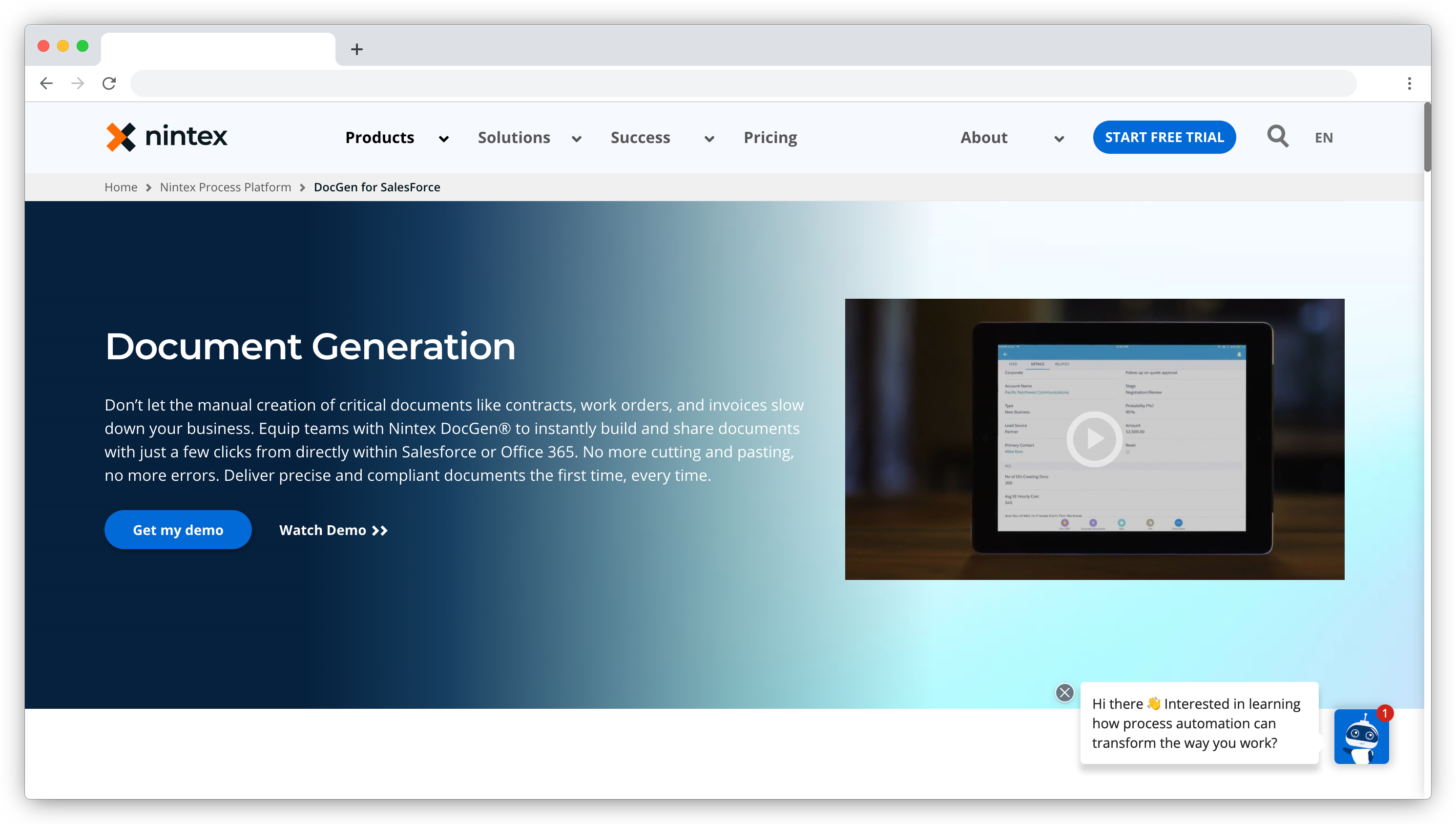Click the chat greeting message bubble
The height and width of the screenshot is (824, 1456).
1199,722
